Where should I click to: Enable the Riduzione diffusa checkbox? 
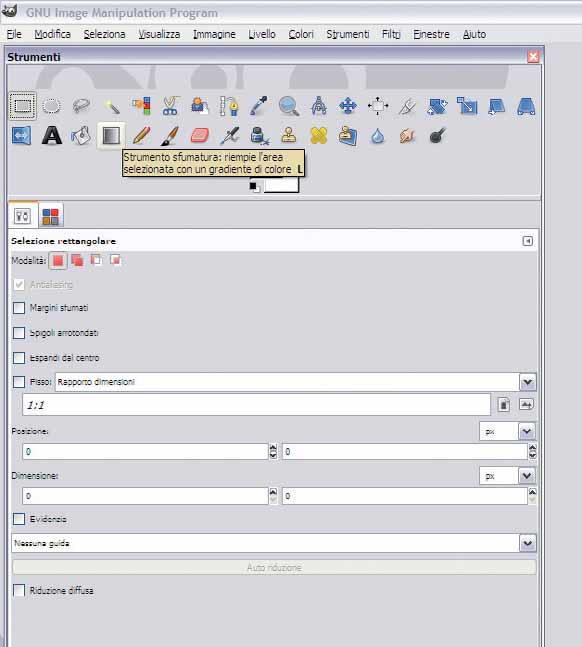(x=19, y=590)
